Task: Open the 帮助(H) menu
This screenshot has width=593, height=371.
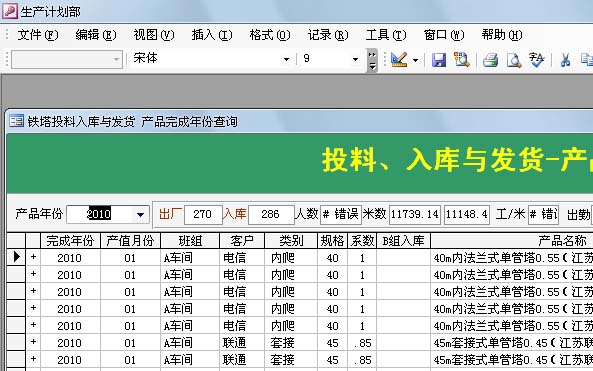Action: pos(502,35)
